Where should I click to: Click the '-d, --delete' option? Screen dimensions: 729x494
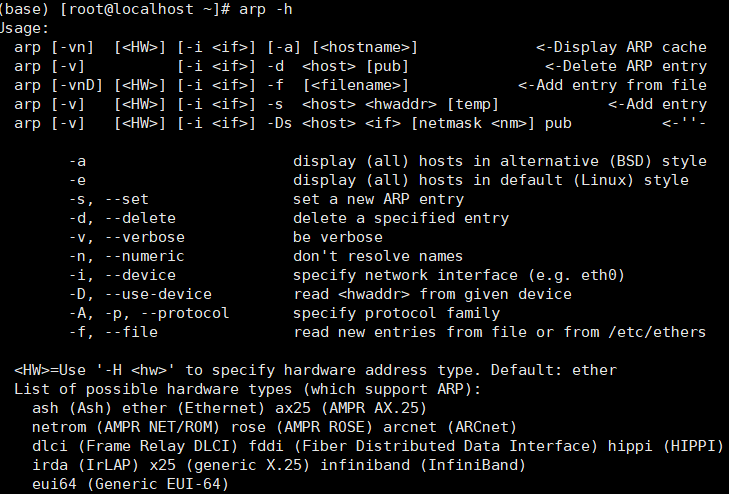(x=122, y=218)
